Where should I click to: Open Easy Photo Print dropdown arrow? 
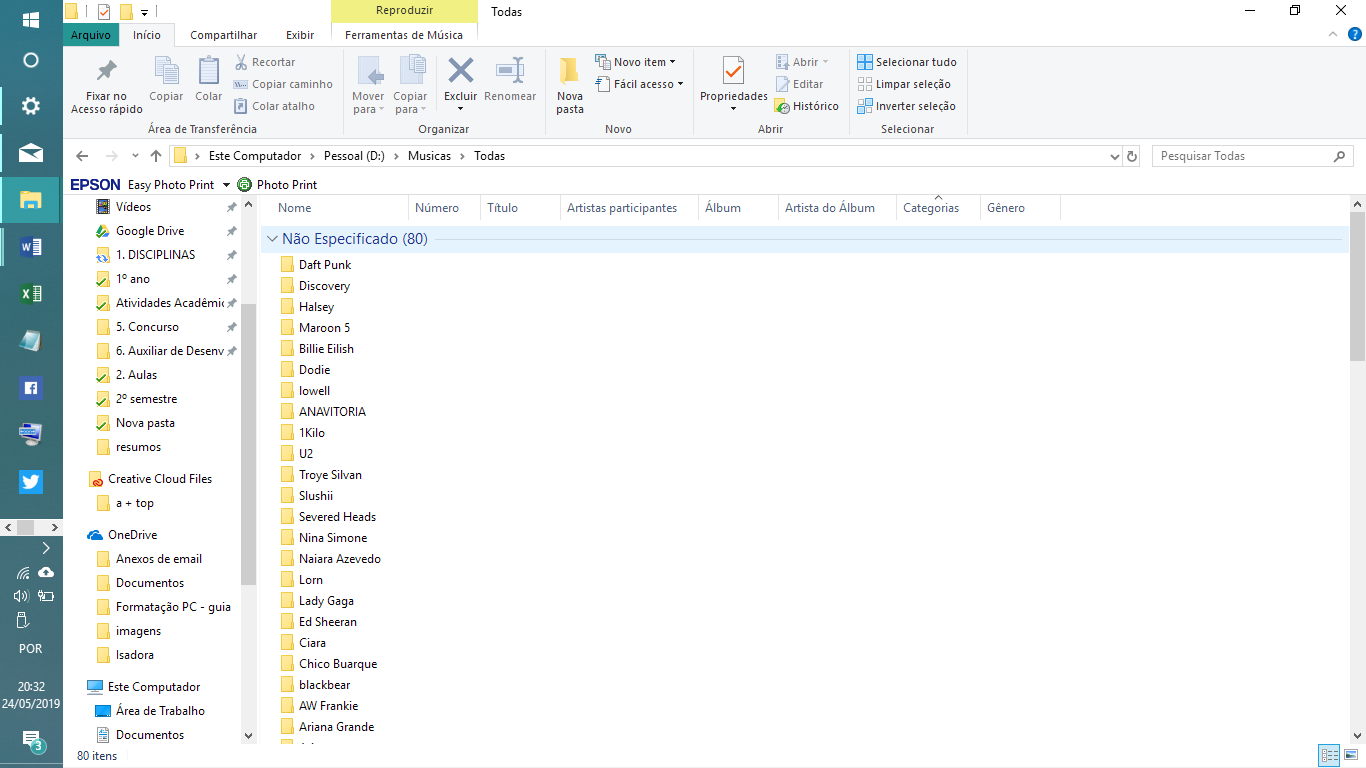(x=226, y=185)
